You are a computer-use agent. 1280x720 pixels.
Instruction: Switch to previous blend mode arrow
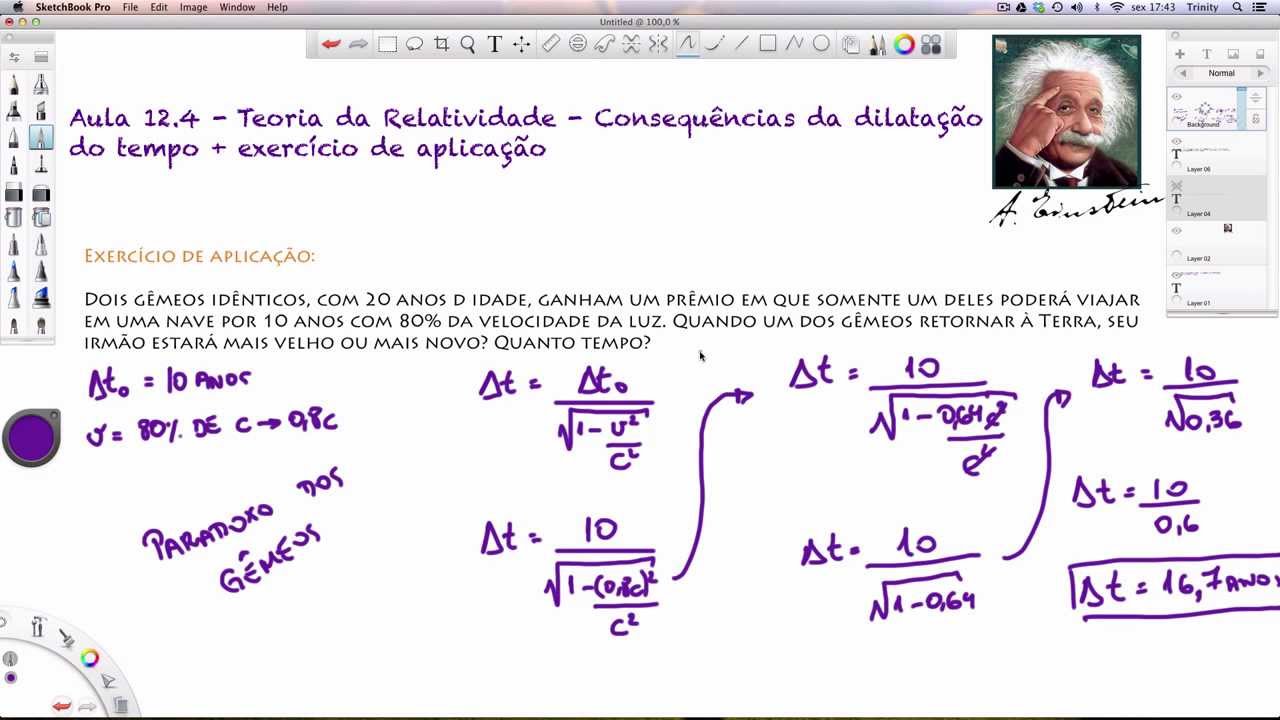pos(1184,73)
